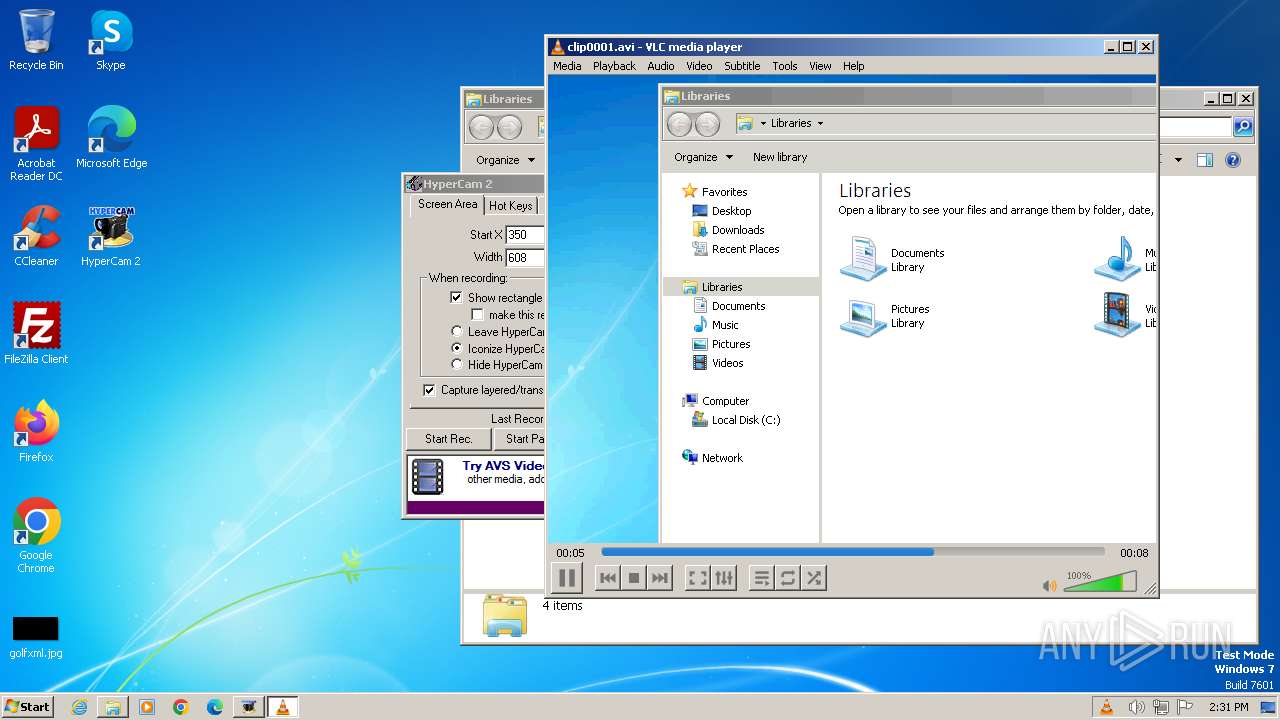
Task: Open VLC Tools menu
Action: point(785,66)
